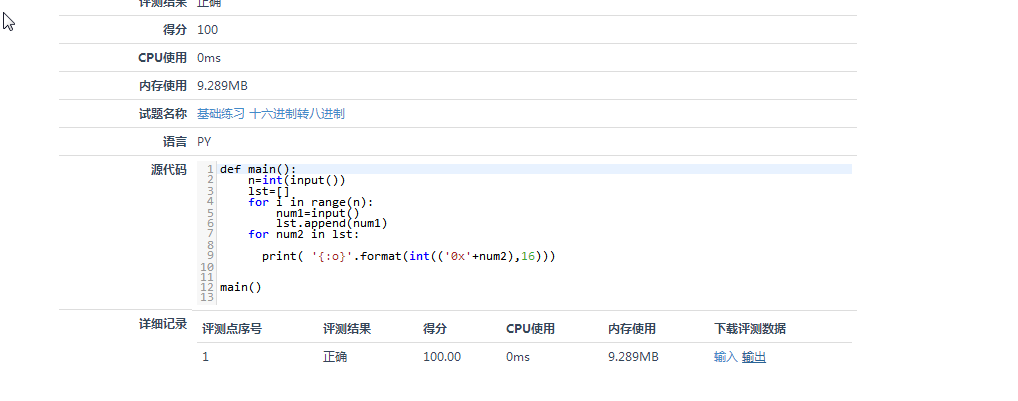Click code line 'num1=input()'
The image size is (1018, 401).
tap(317, 212)
